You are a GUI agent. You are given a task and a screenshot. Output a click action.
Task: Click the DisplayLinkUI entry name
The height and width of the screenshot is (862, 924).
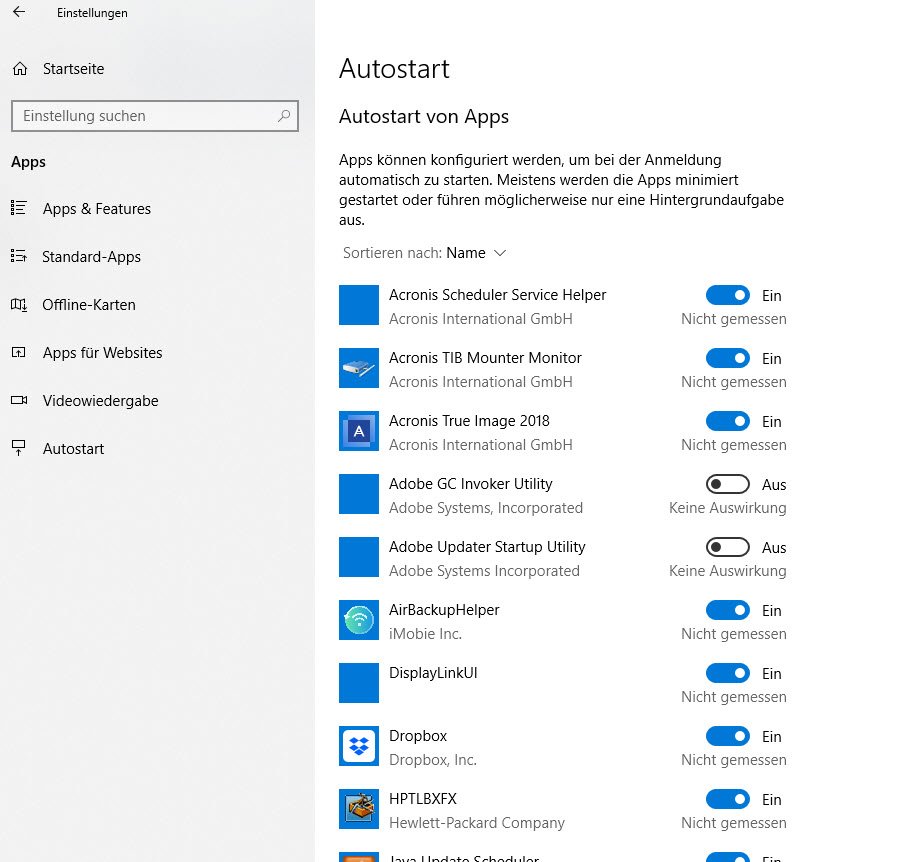[433, 673]
